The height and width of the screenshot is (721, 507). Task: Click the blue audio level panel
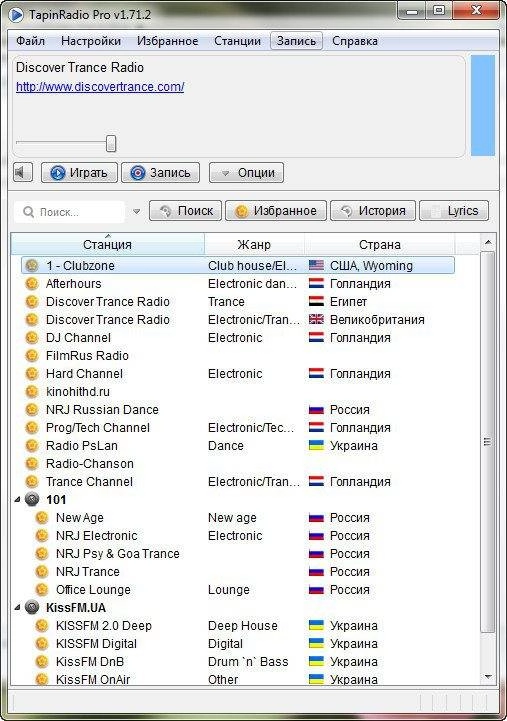click(483, 105)
